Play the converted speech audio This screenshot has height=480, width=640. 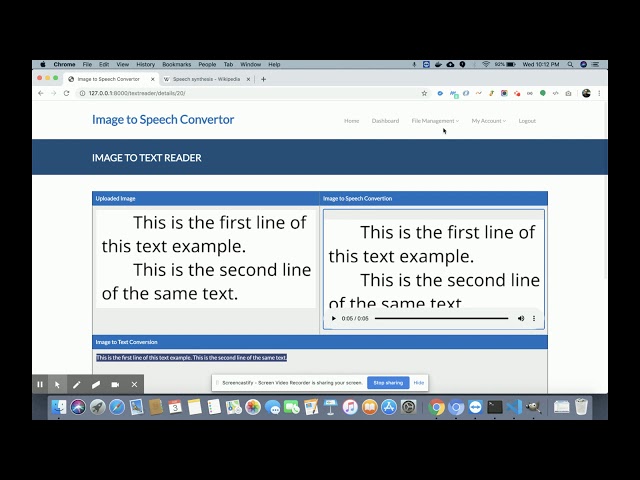tap(333, 318)
